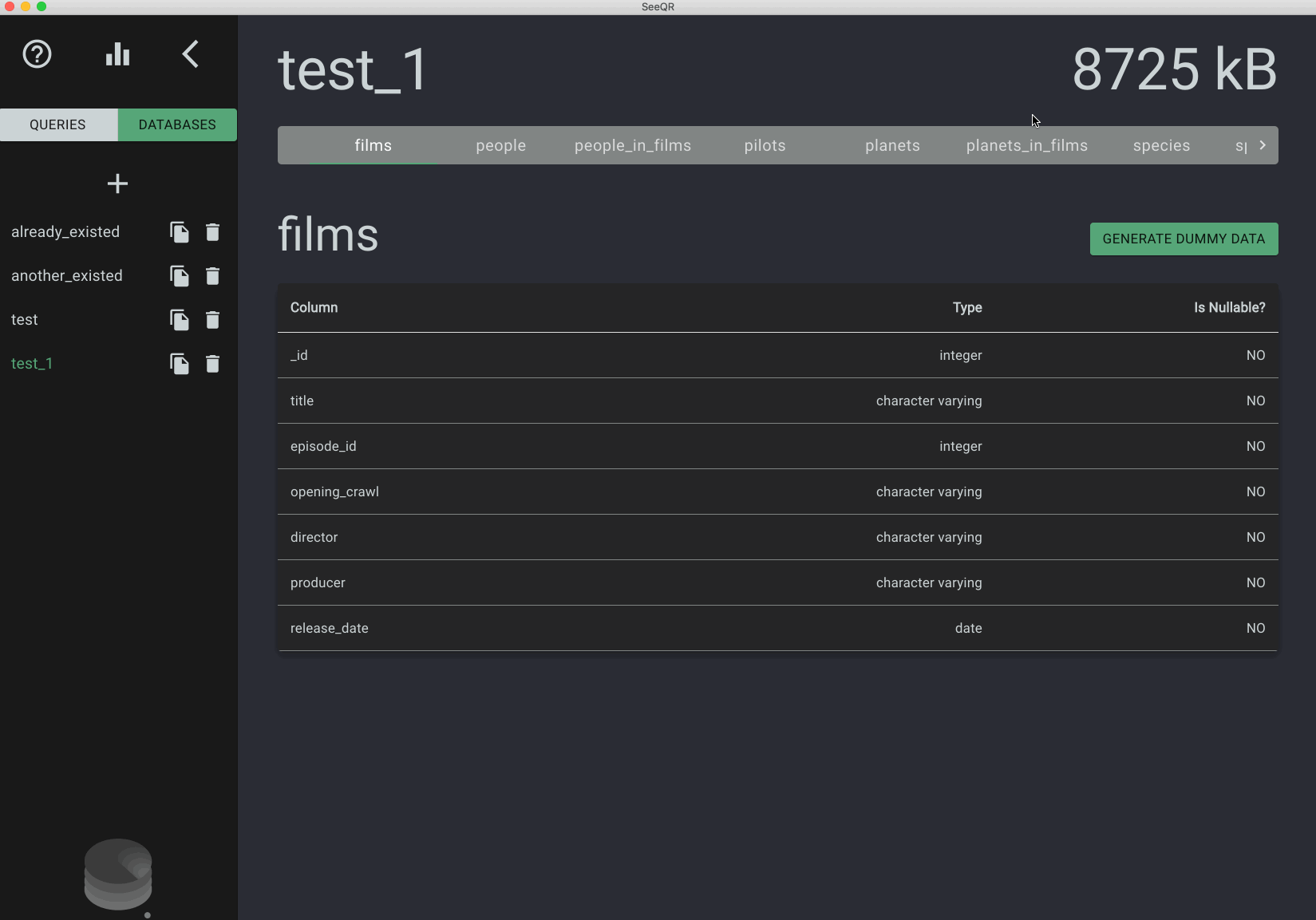Click the episode_id column row
The width and height of the screenshot is (1316, 920).
[778, 446]
